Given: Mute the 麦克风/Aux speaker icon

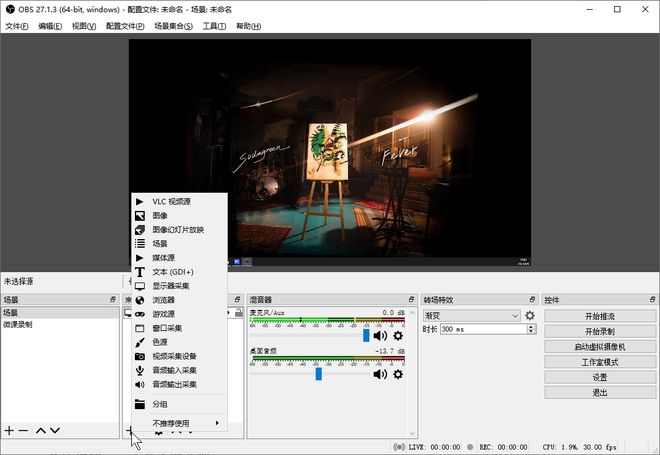Looking at the screenshot, I should tap(379, 336).
